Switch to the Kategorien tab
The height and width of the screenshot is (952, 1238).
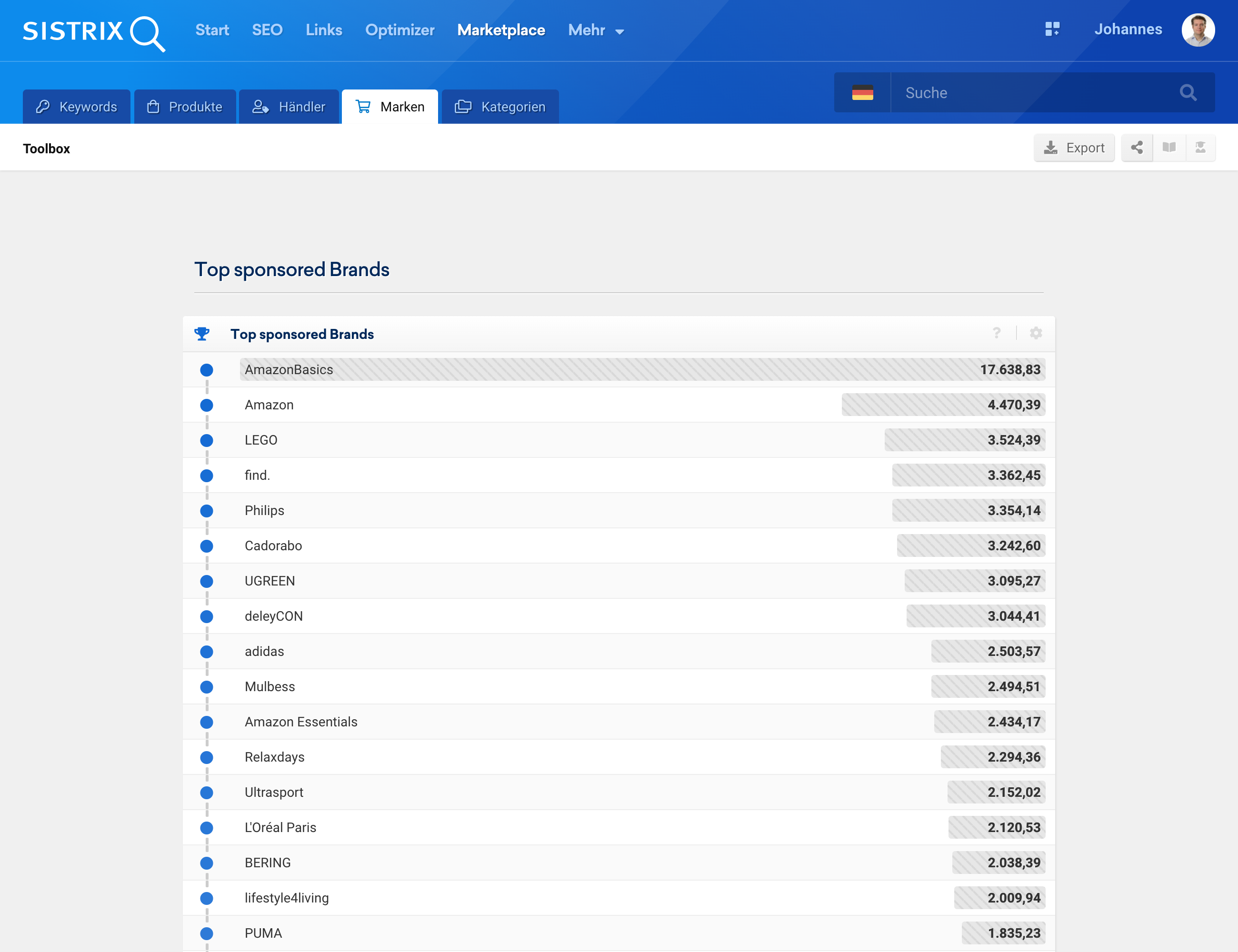[x=500, y=107]
